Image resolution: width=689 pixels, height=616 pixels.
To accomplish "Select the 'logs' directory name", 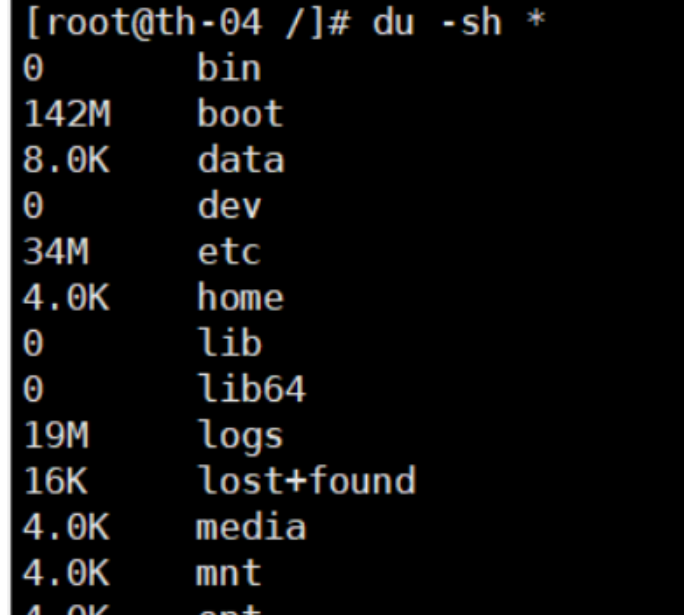I will pos(240,436).
